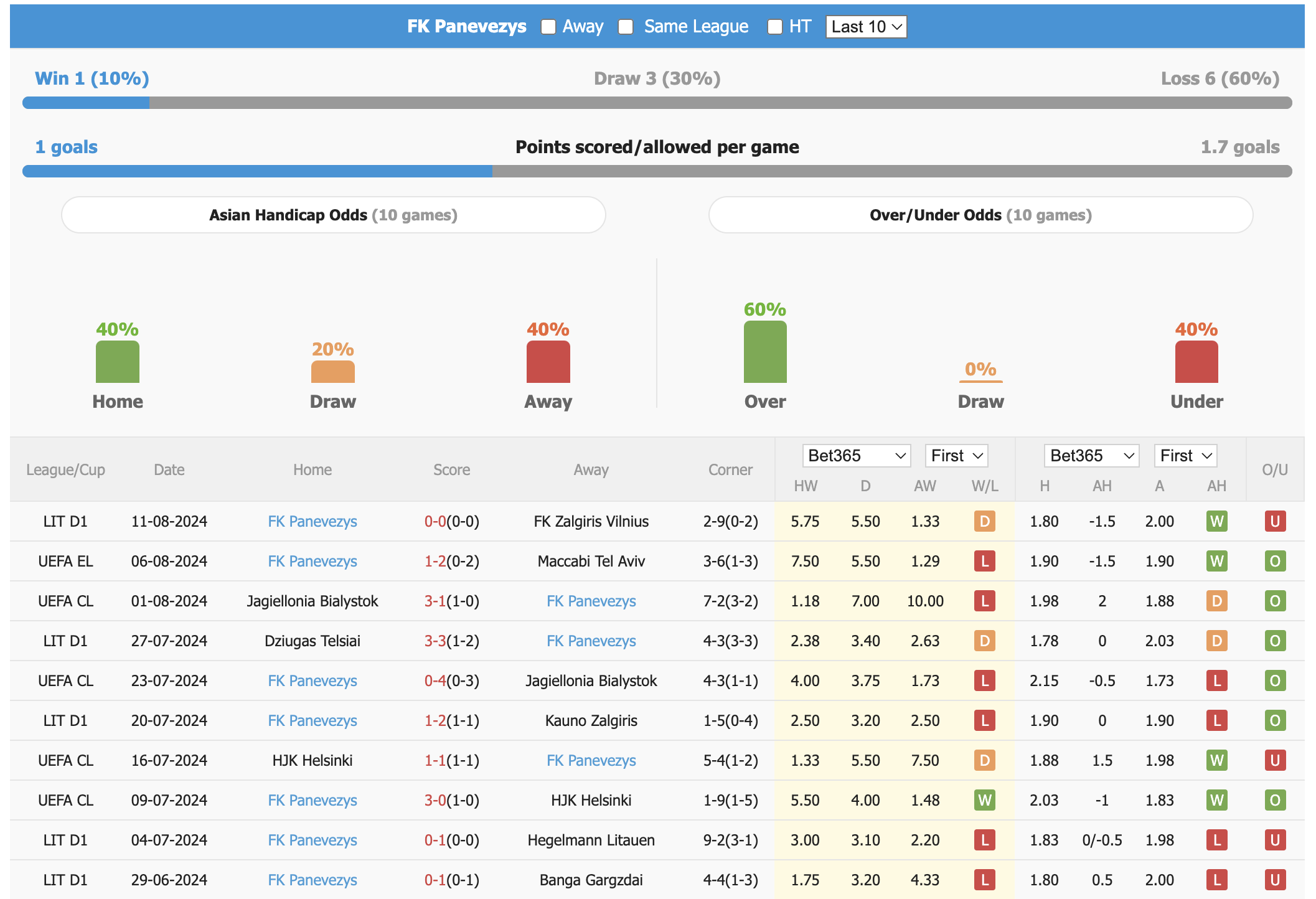Click the green Home 40% bar

click(x=118, y=362)
